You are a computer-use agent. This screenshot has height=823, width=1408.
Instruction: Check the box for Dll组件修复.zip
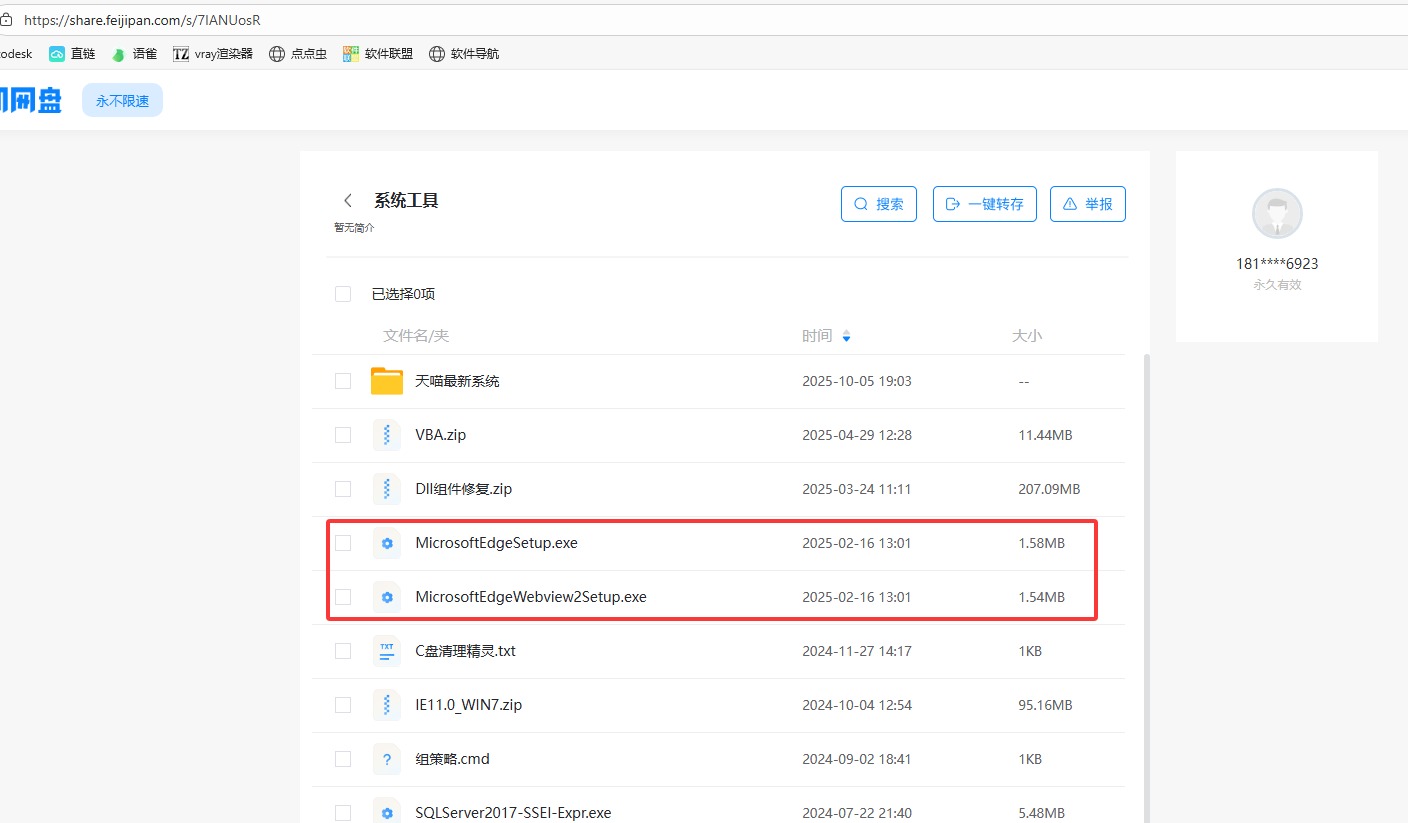pyautogui.click(x=343, y=489)
